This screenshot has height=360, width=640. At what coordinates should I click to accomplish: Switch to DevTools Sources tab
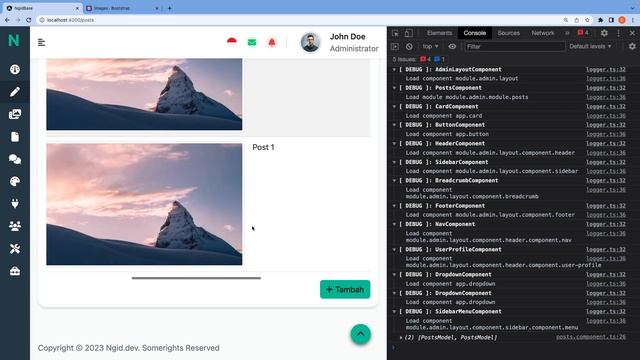509,33
